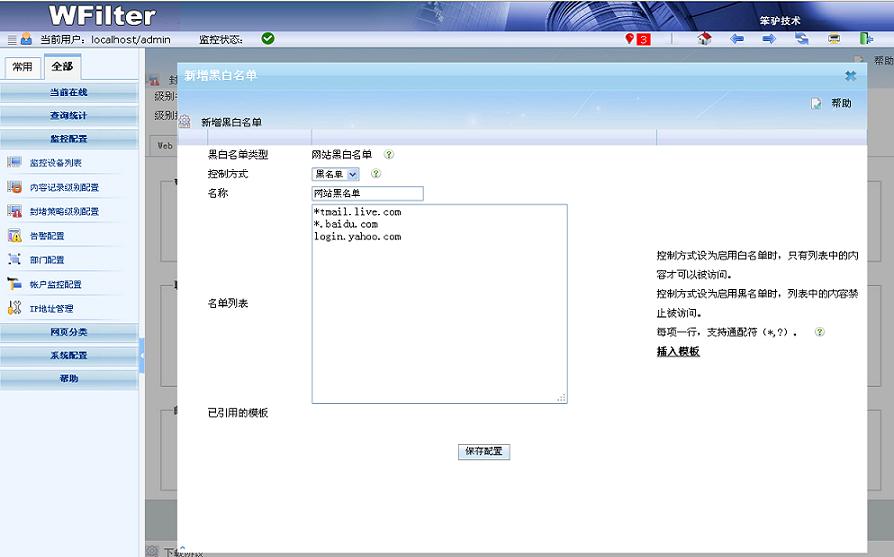Click the refresh icon in top toolbar
The image size is (894, 557).
tap(802, 39)
